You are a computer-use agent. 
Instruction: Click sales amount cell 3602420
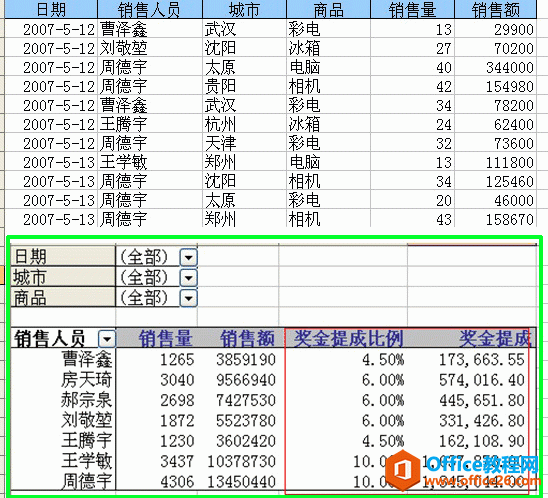tap(246, 441)
